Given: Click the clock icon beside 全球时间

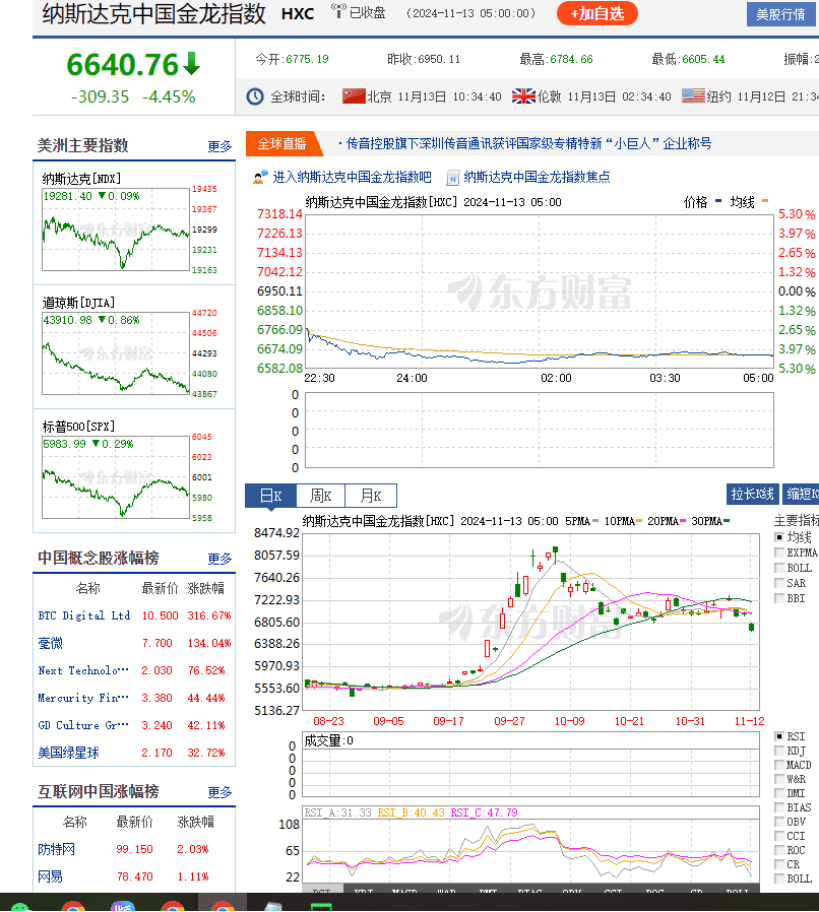Looking at the screenshot, I should [x=255, y=97].
